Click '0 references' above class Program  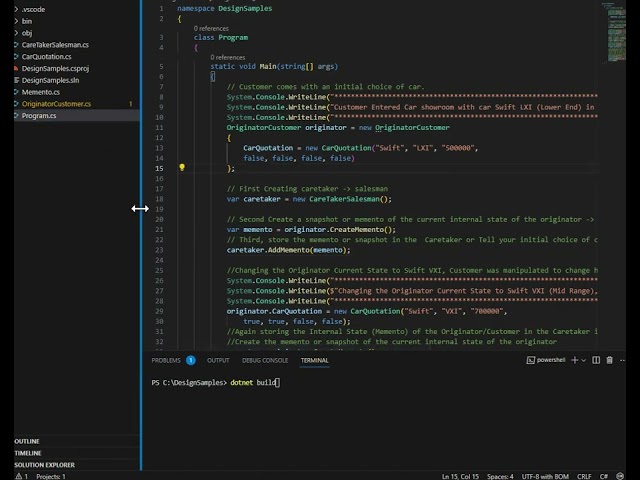click(211, 28)
